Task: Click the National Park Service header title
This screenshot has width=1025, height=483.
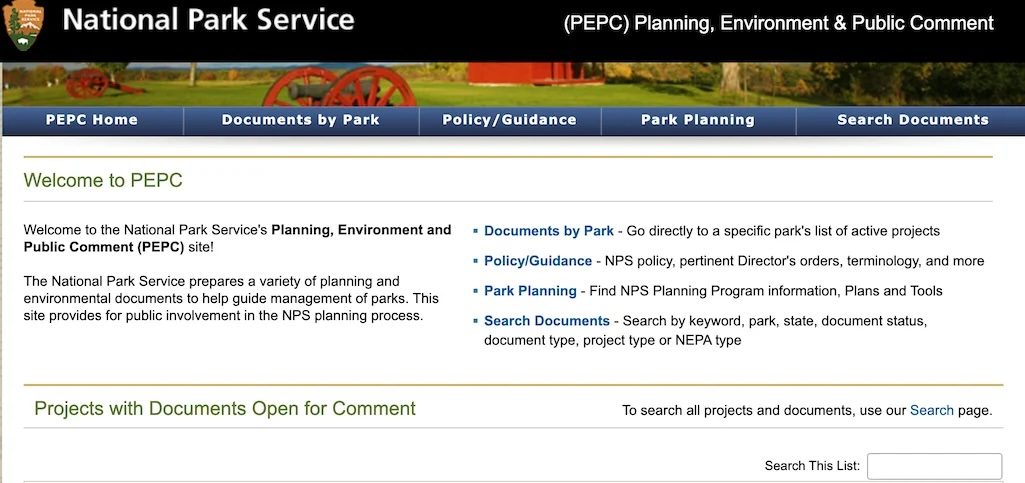Action: 208,20
